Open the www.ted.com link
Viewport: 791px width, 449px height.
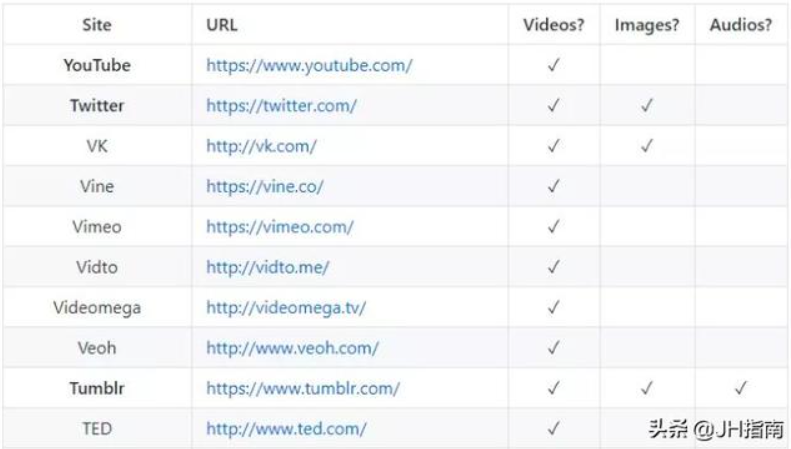pyautogui.click(x=287, y=429)
